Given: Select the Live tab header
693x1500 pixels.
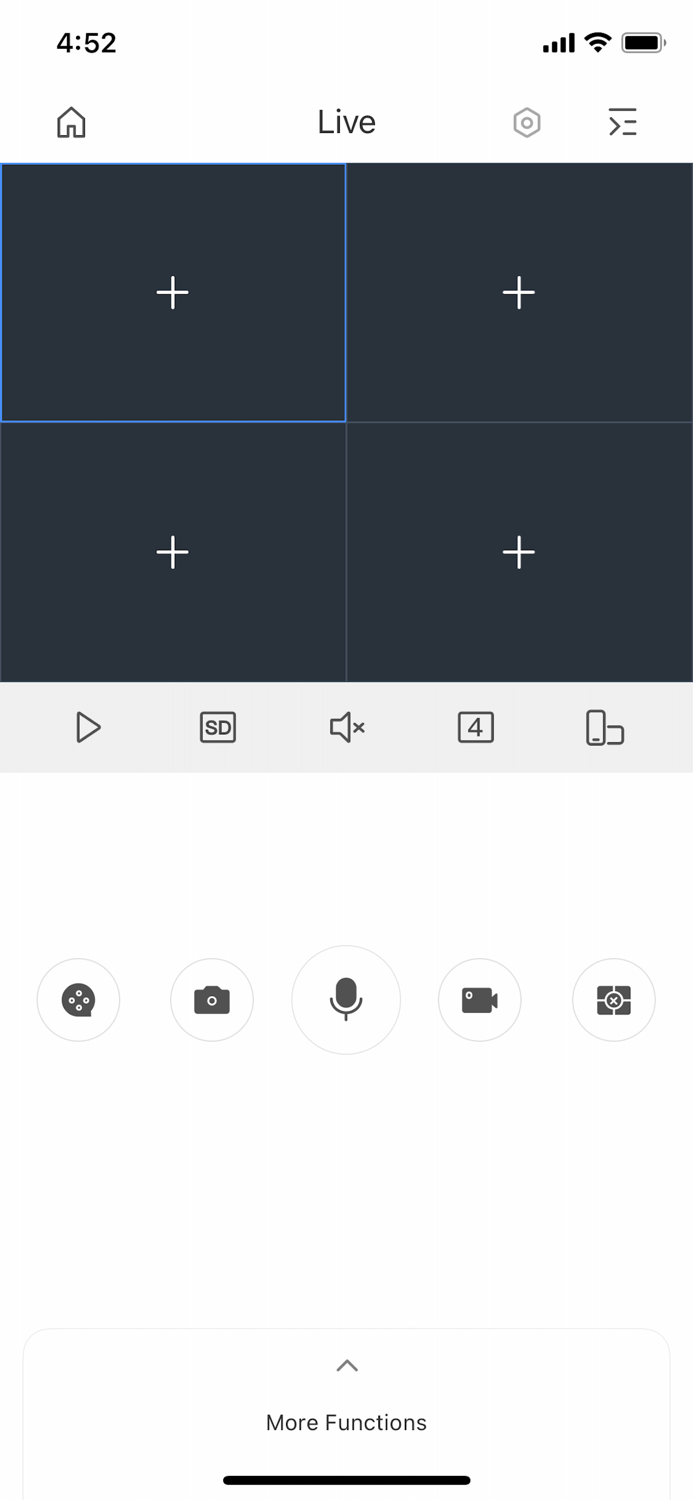Looking at the screenshot, I should [346, 122].
